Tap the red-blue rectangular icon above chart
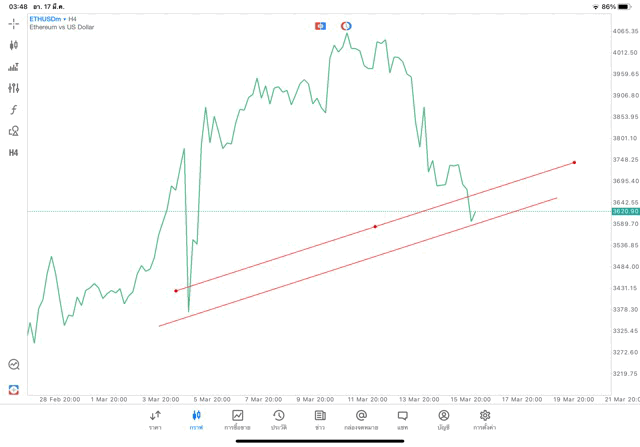The image size is (640, 447). click(x=320, y=25)
